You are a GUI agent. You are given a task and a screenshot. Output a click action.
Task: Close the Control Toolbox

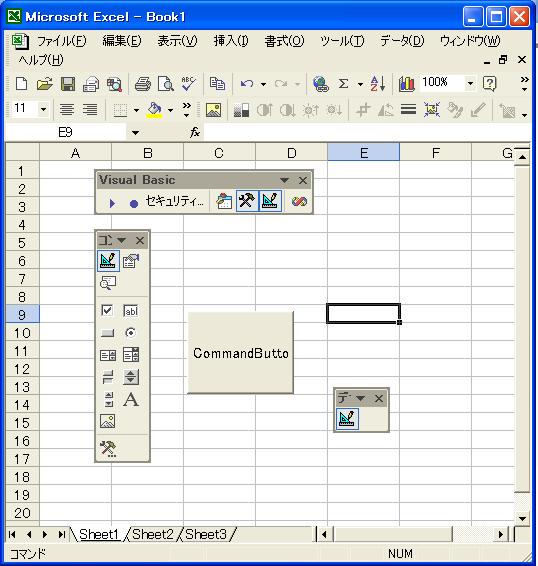pos(140,240)
